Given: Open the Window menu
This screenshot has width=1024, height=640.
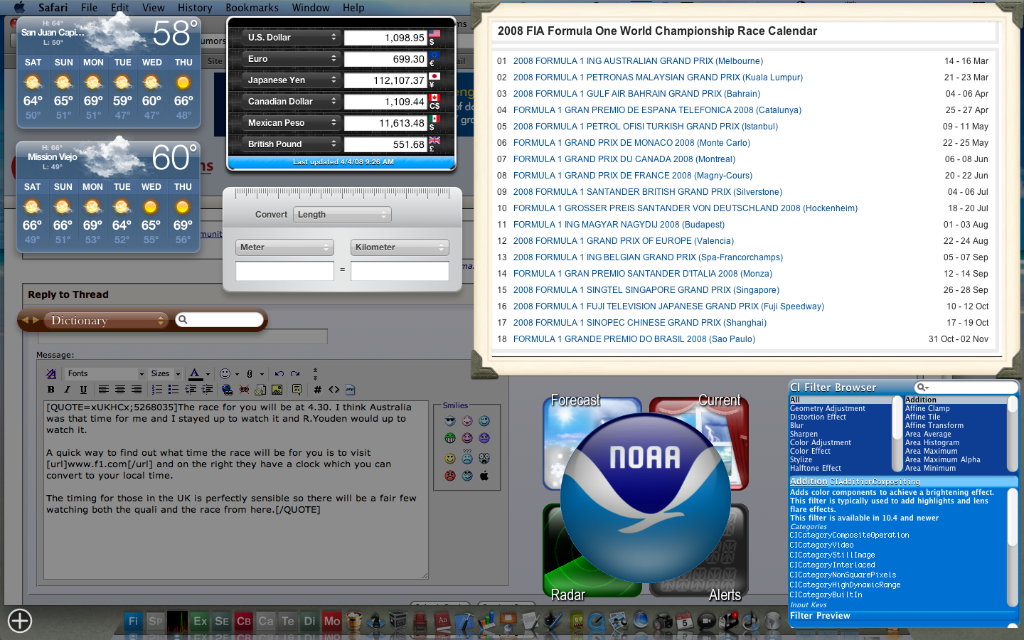Looking at the screenshot, I should [310, 7].
